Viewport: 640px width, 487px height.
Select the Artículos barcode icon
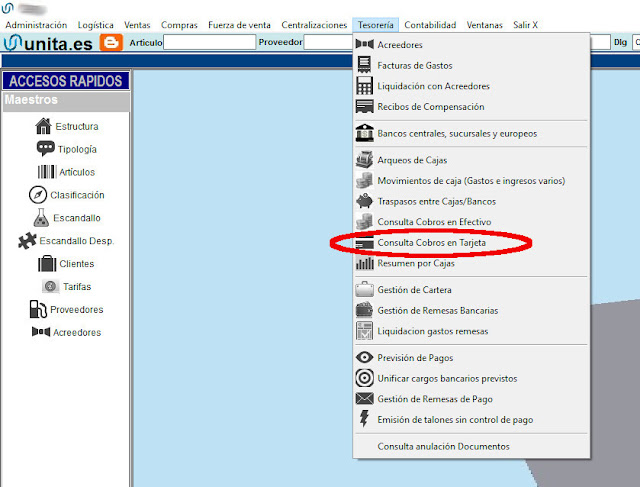coord(45,172)
